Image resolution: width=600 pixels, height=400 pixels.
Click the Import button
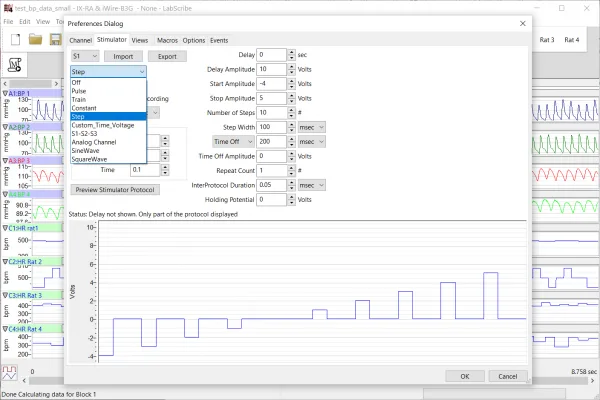123,56
